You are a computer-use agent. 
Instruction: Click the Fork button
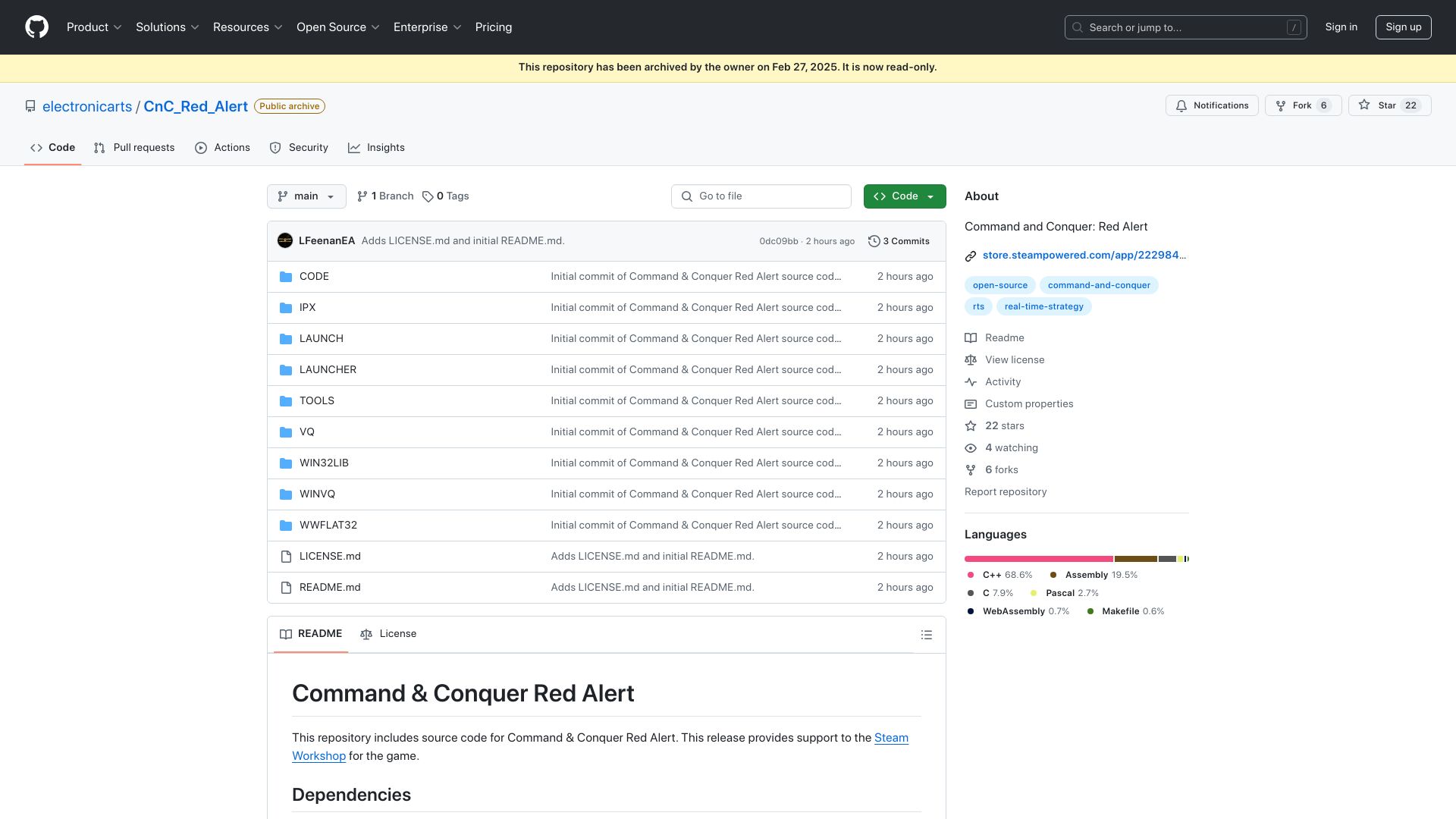point(1303,105)
